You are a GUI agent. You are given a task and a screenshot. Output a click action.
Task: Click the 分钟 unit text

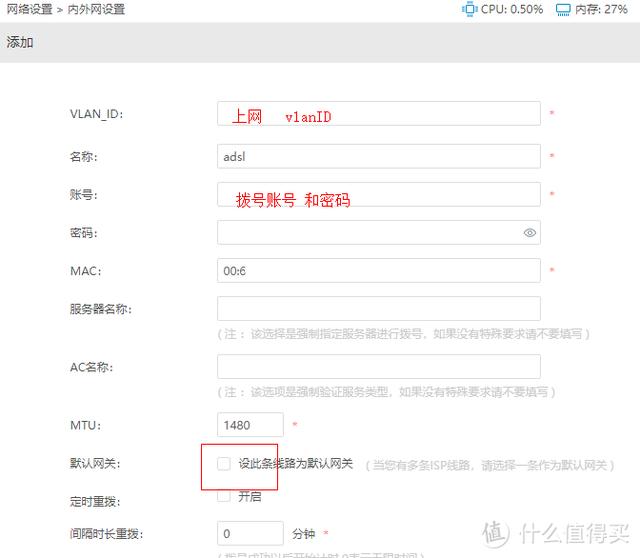click(x=303, y=534)
